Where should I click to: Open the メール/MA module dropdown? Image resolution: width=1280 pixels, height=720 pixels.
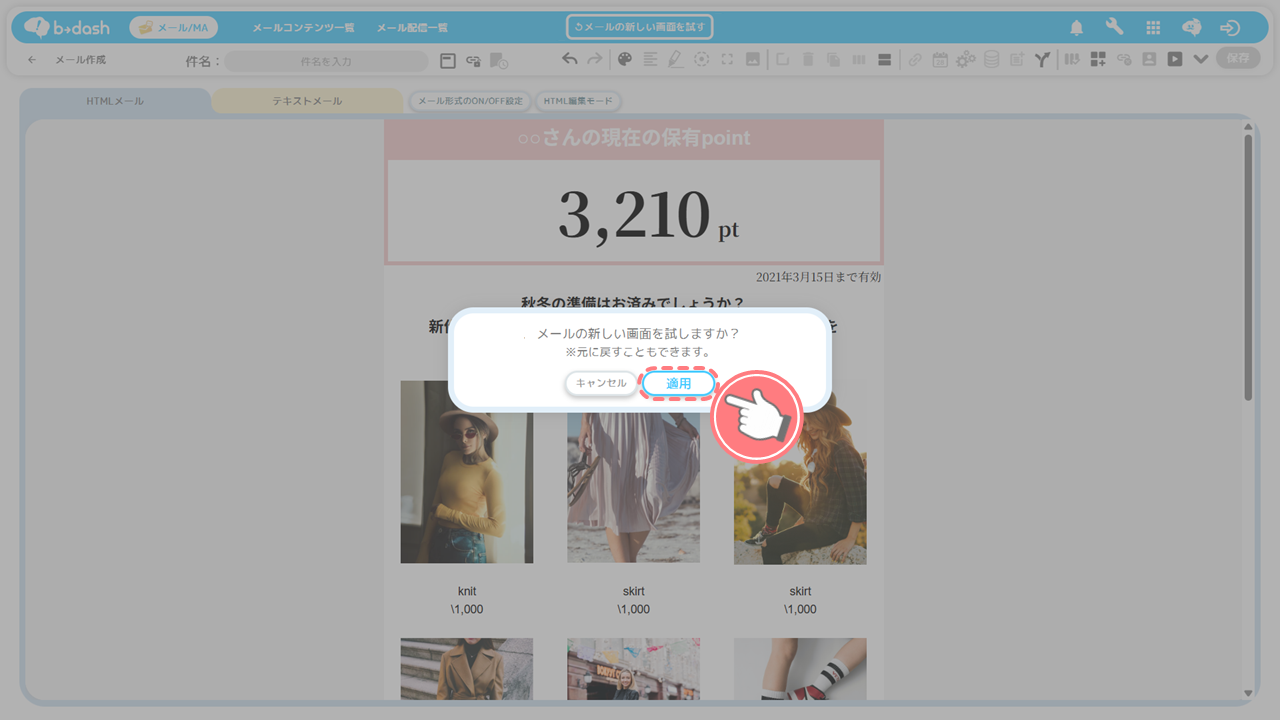point(173,27)
